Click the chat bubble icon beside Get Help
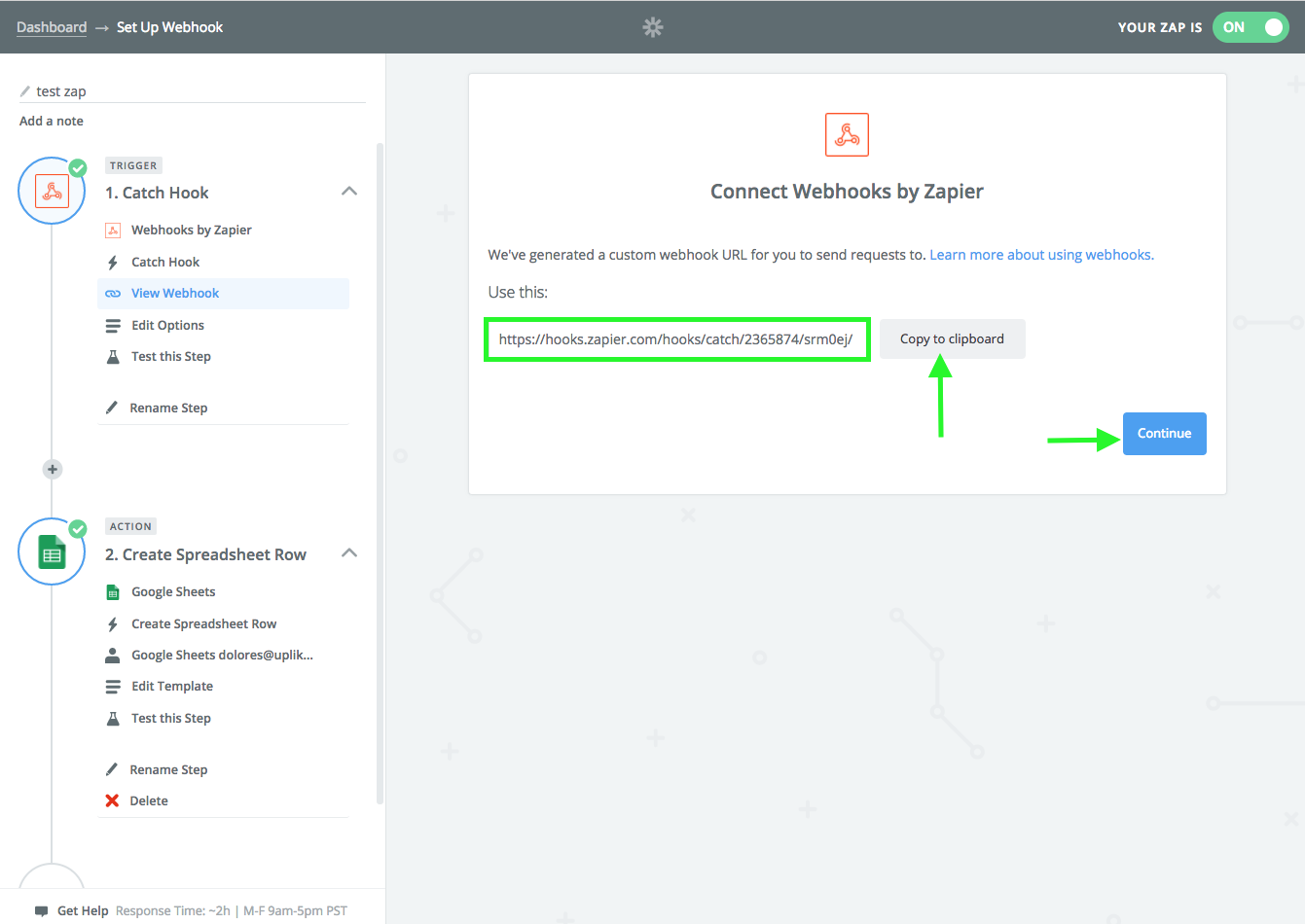This screenshot has width=1305, height=924. click(x=41, y=911)
